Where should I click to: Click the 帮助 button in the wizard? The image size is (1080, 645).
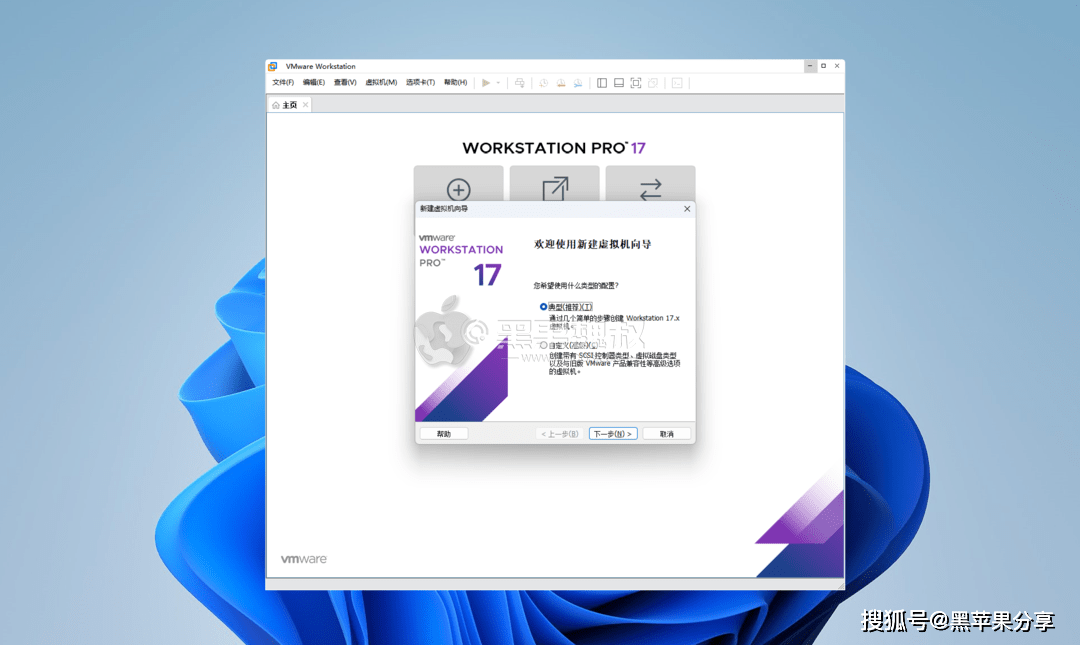pos(444,434)
